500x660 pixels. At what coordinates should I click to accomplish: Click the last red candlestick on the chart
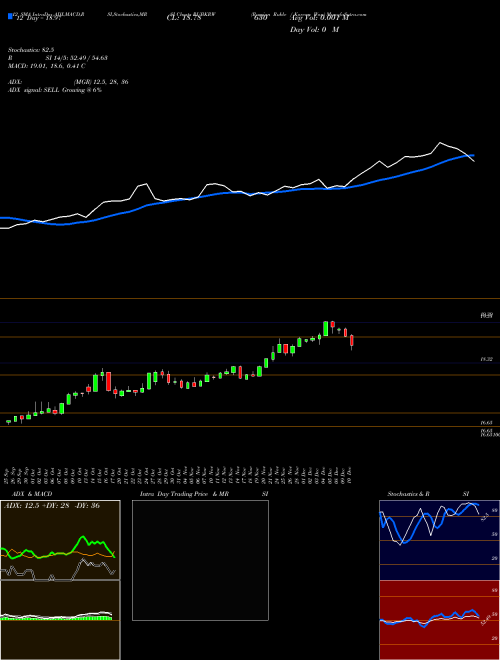(352, 342)
